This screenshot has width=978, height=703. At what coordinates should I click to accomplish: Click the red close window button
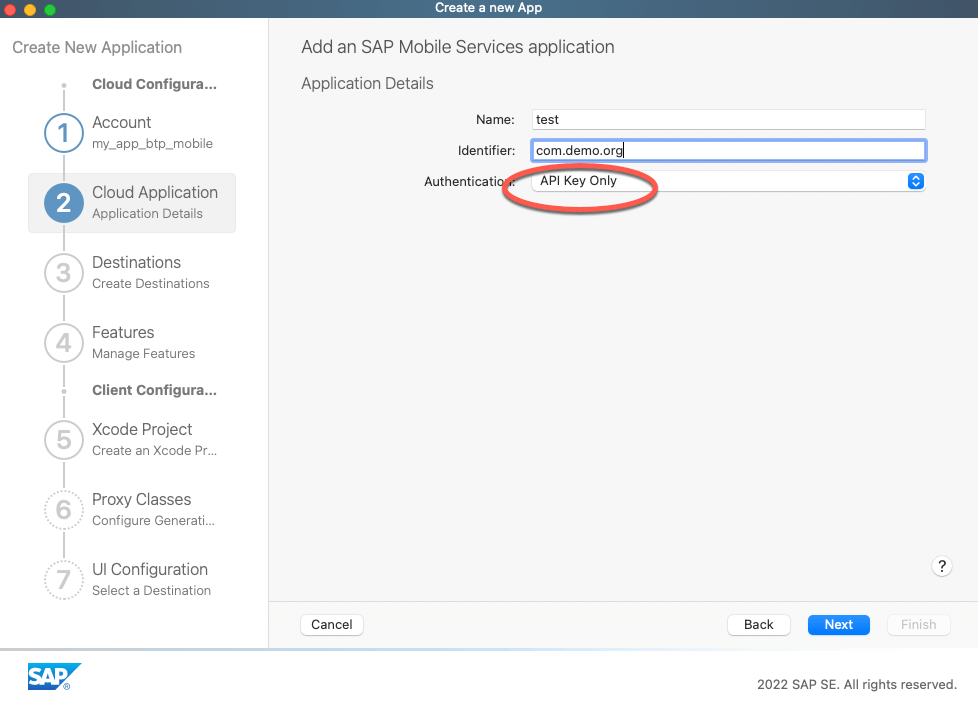(10, 9)
